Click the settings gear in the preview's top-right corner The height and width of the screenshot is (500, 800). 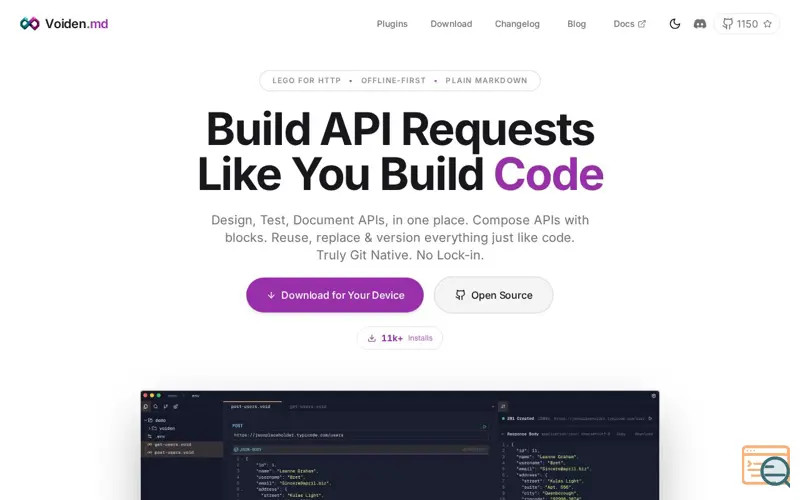tap(654, 396)
